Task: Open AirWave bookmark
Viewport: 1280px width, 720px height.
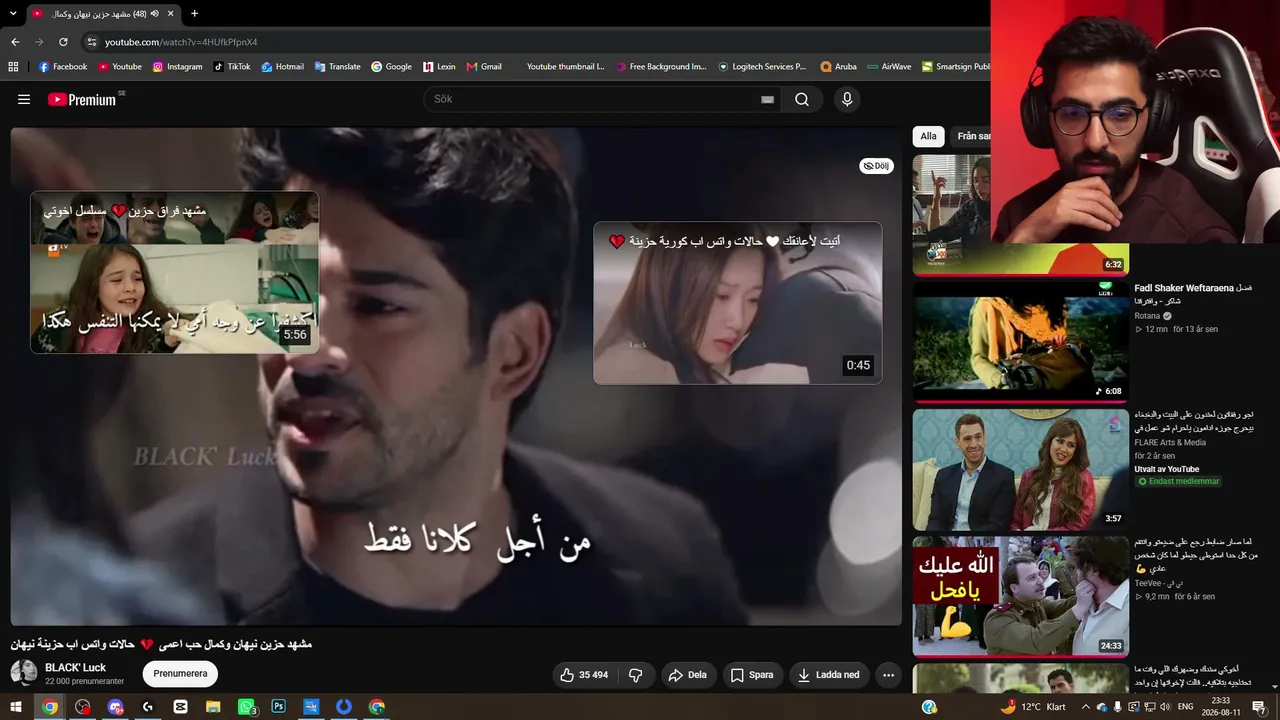Action: click(889, 67)
